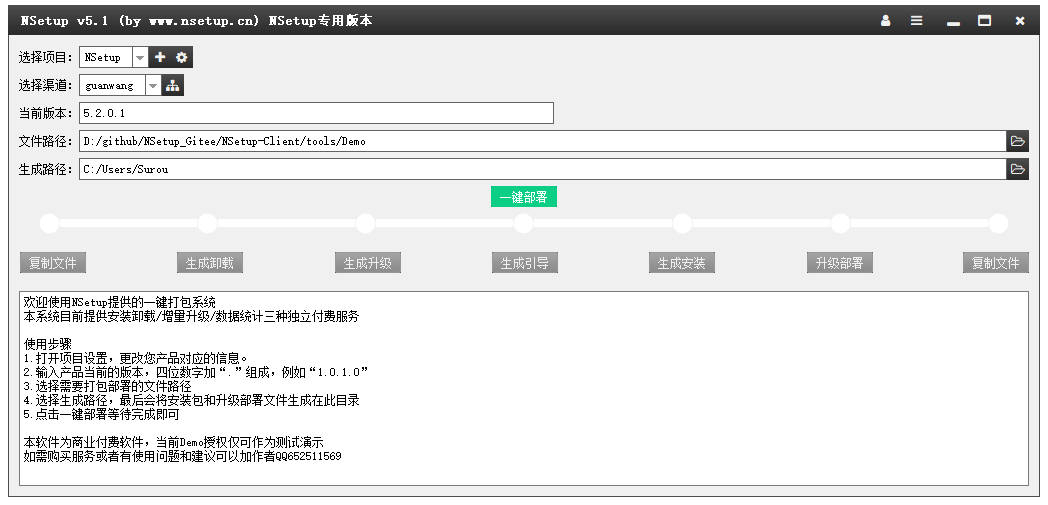Click the 当前版本 field showing 5.2.0.1
The image size is (1048, 505).
coord(316,113)
